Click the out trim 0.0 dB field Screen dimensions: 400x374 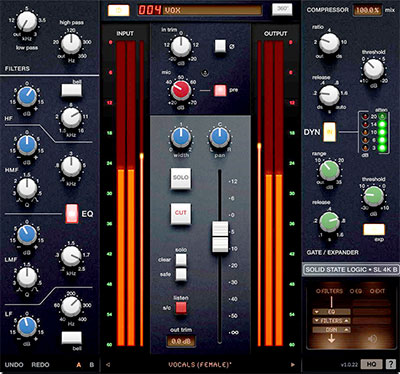[x=181, y=342]
